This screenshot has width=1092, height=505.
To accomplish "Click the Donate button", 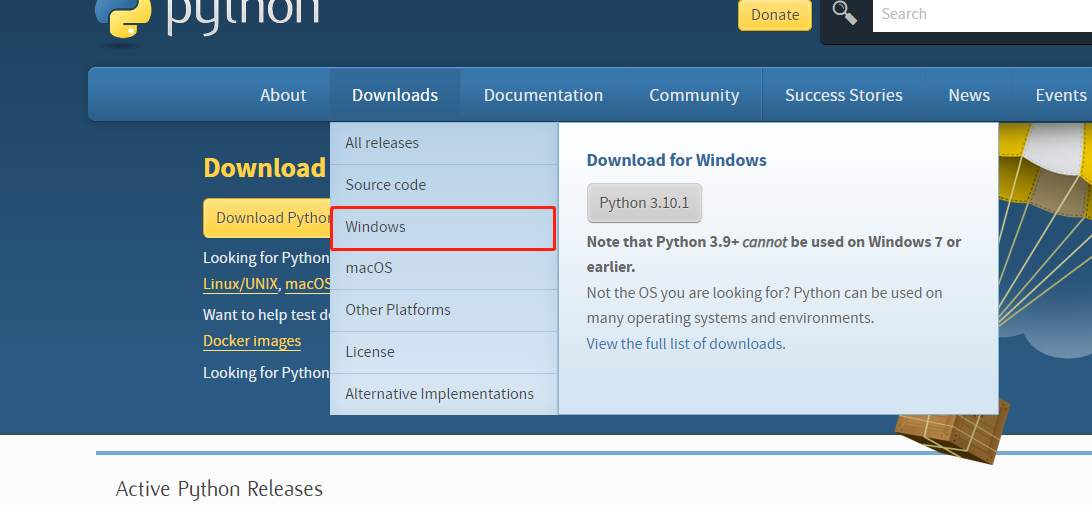I will click(775, 15).
